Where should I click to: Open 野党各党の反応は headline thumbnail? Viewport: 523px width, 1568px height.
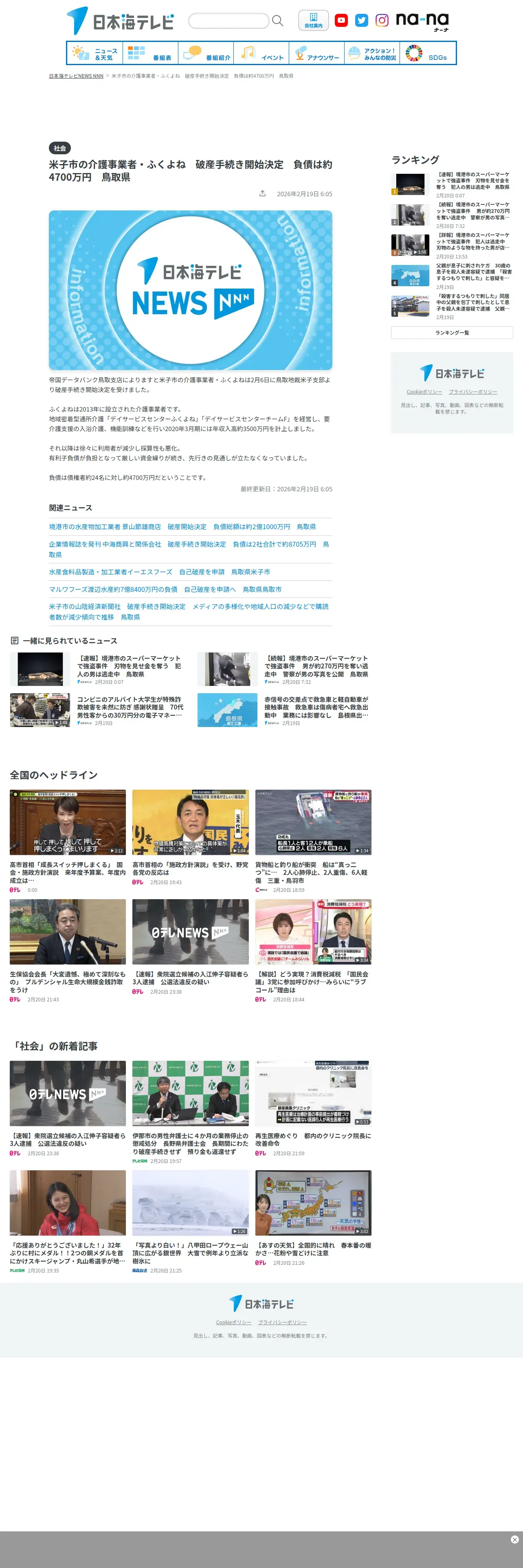(x=191, y=822)
